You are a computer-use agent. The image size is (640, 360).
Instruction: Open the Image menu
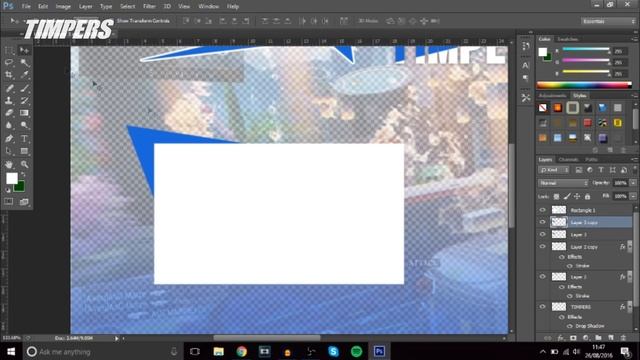point(63,7)
